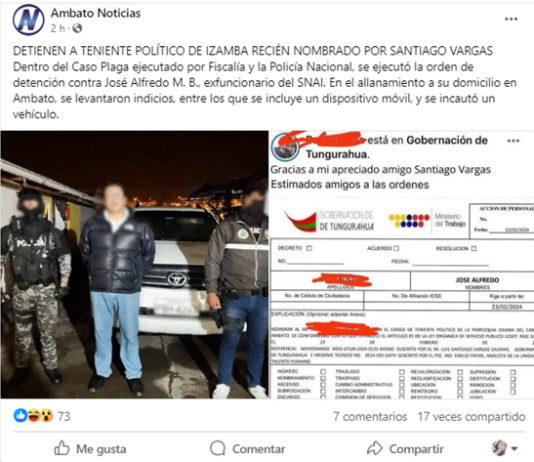Click the surprised wow reaction emoji
534x462 pixels.
point(47,416)
